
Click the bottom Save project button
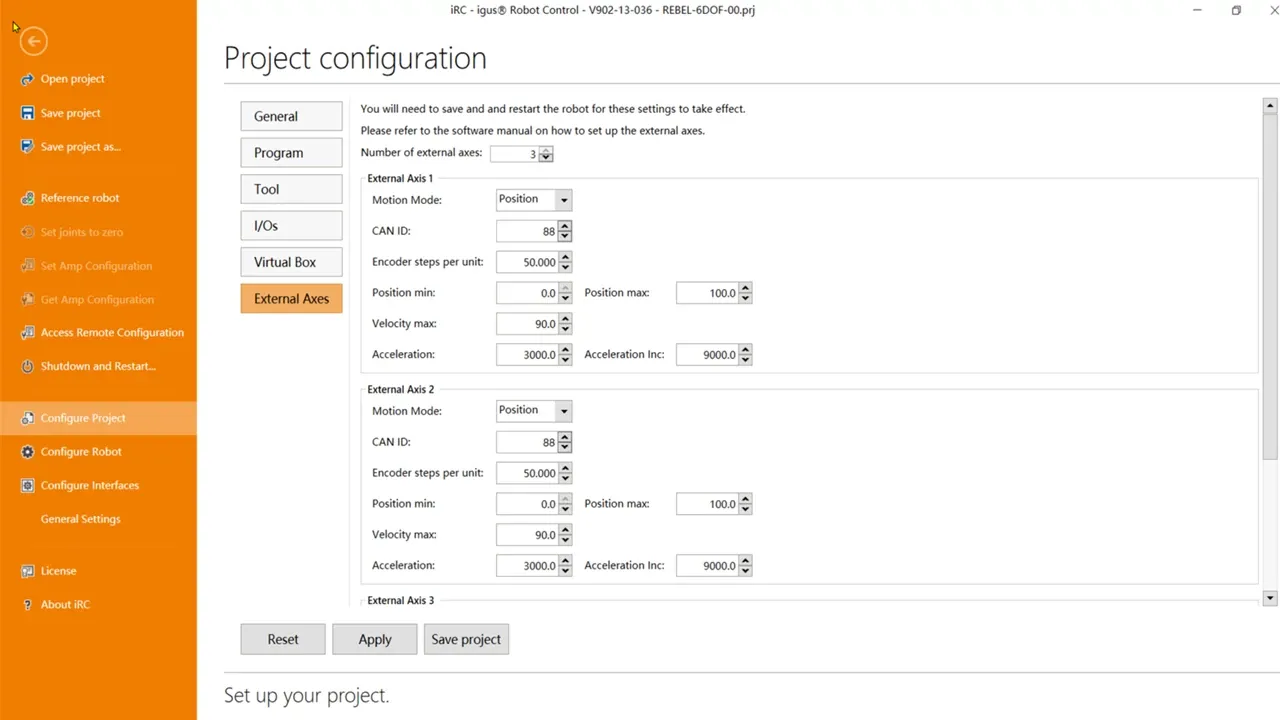click(466, 639)
